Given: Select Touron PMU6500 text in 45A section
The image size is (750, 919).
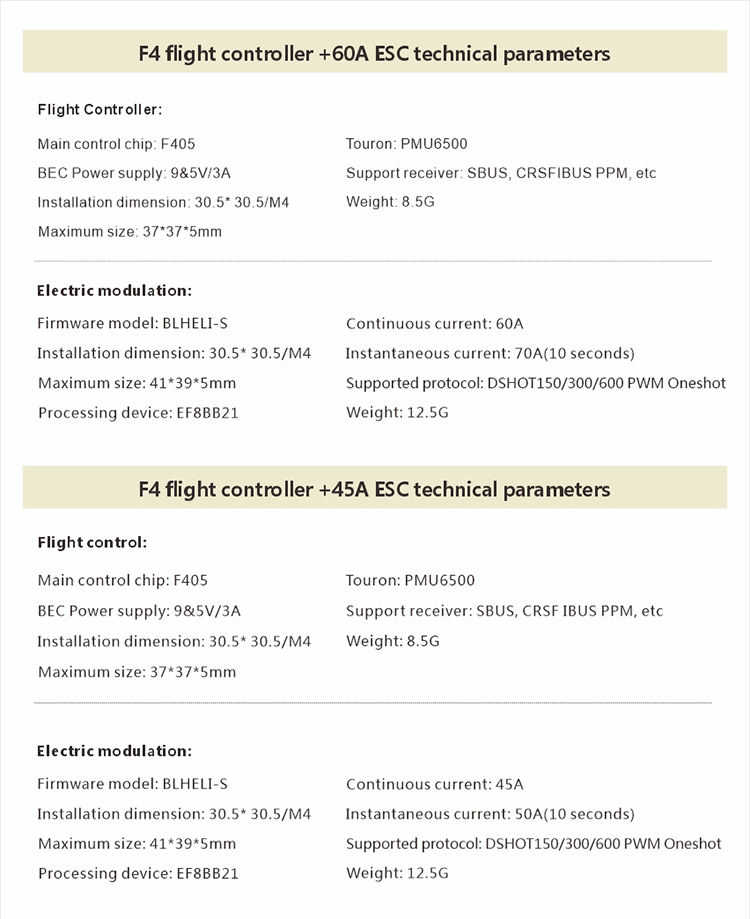Looking at the screenshot, I should (x=410, y=580).
